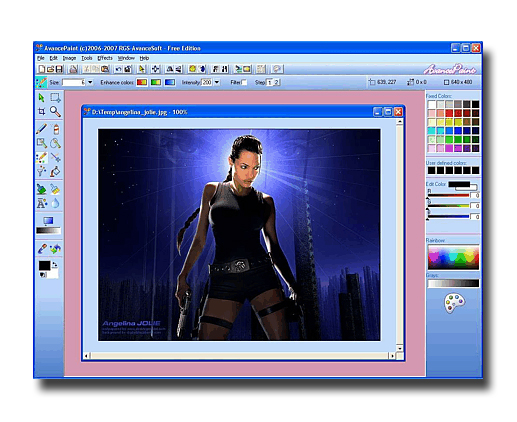Select Step 1 button
Viewport: 517px width, 422px height.
pyautogui.click(x=269, y=82)
